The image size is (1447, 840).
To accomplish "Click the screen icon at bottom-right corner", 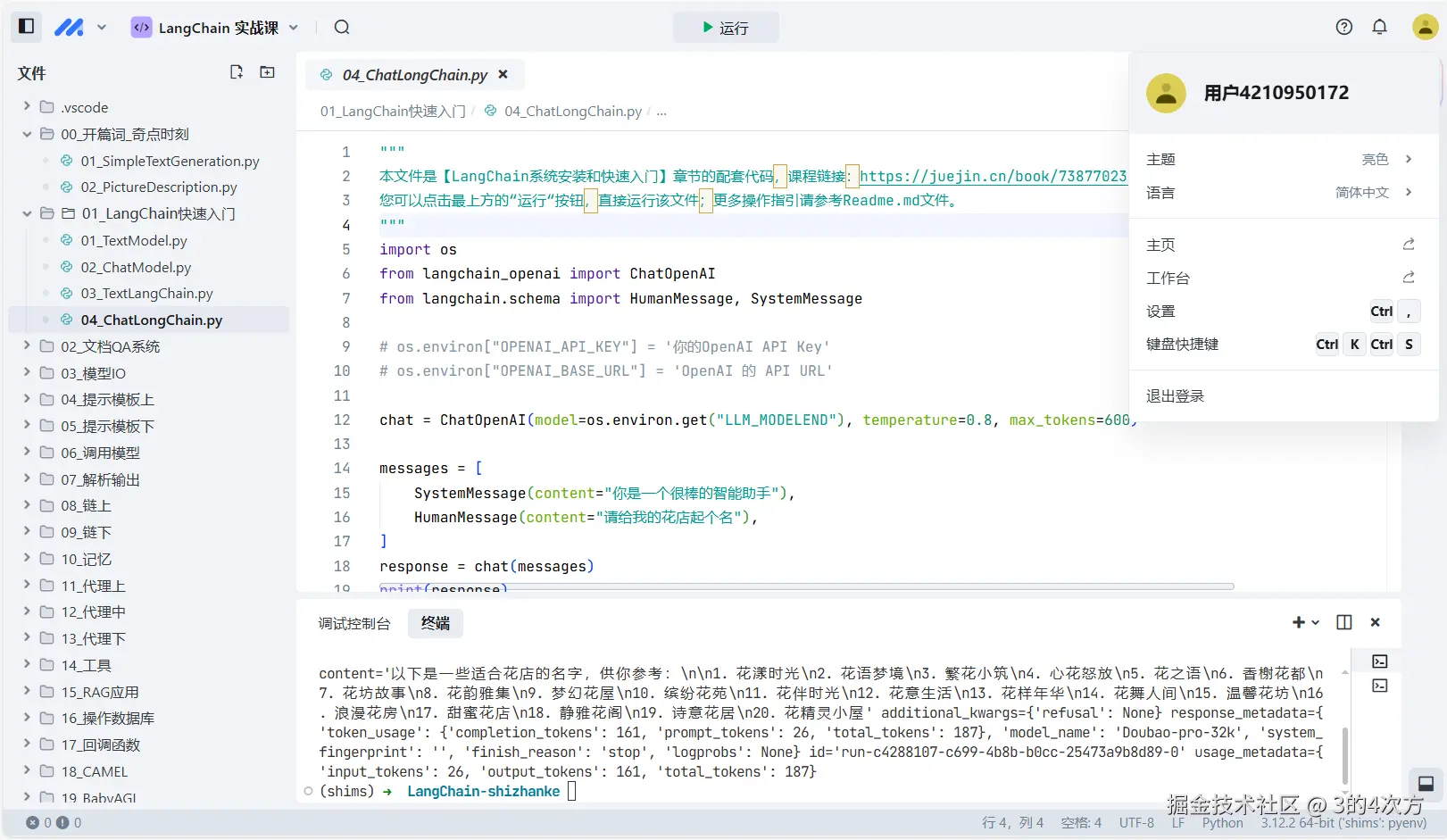I will point(1424,783).
